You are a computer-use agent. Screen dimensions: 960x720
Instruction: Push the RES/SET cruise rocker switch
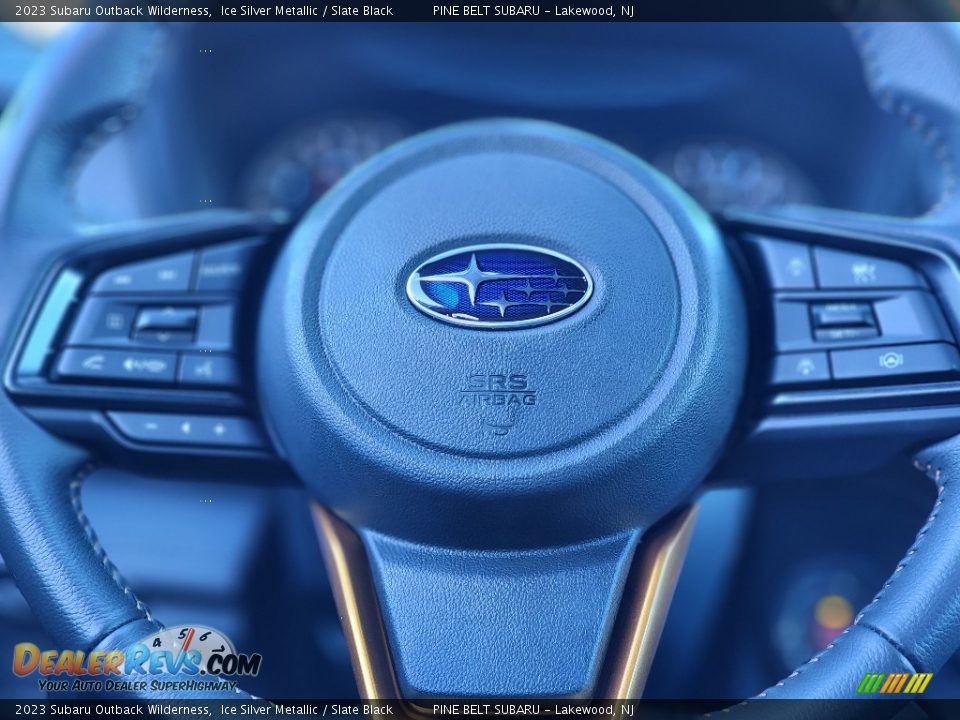pos(842,319)
